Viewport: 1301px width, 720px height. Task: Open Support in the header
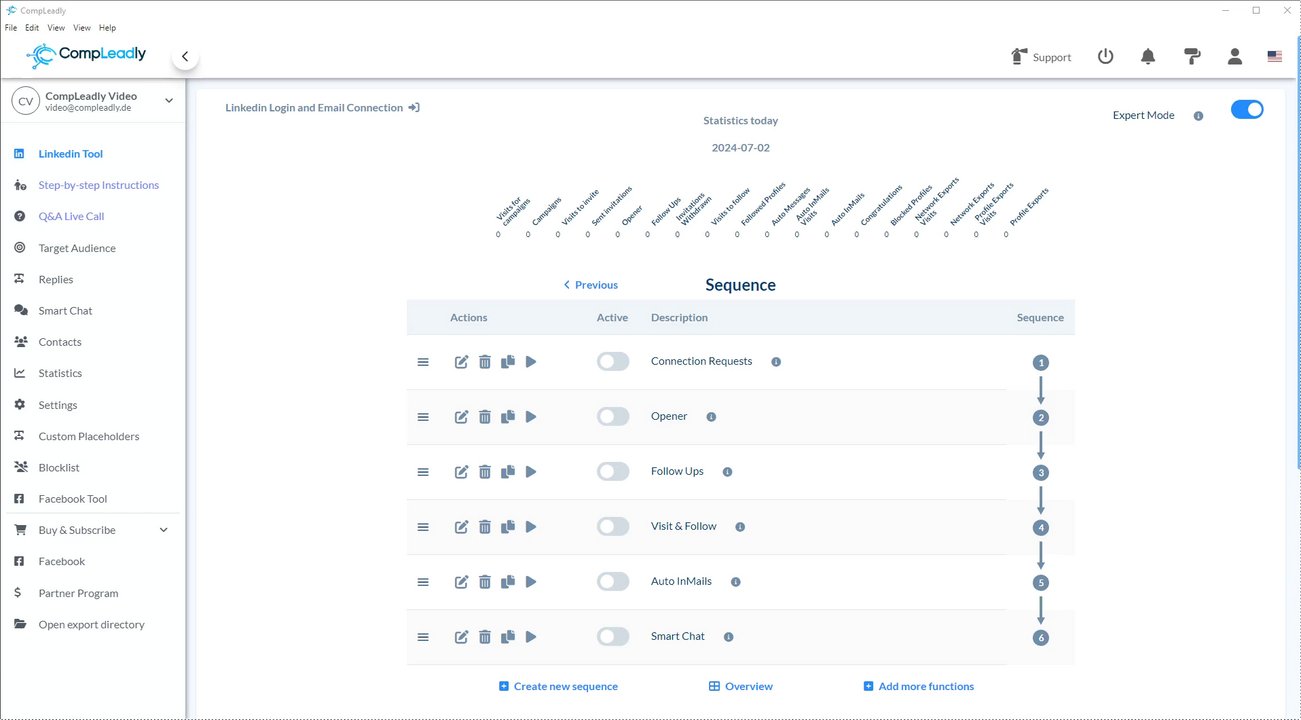point(1041,57)
